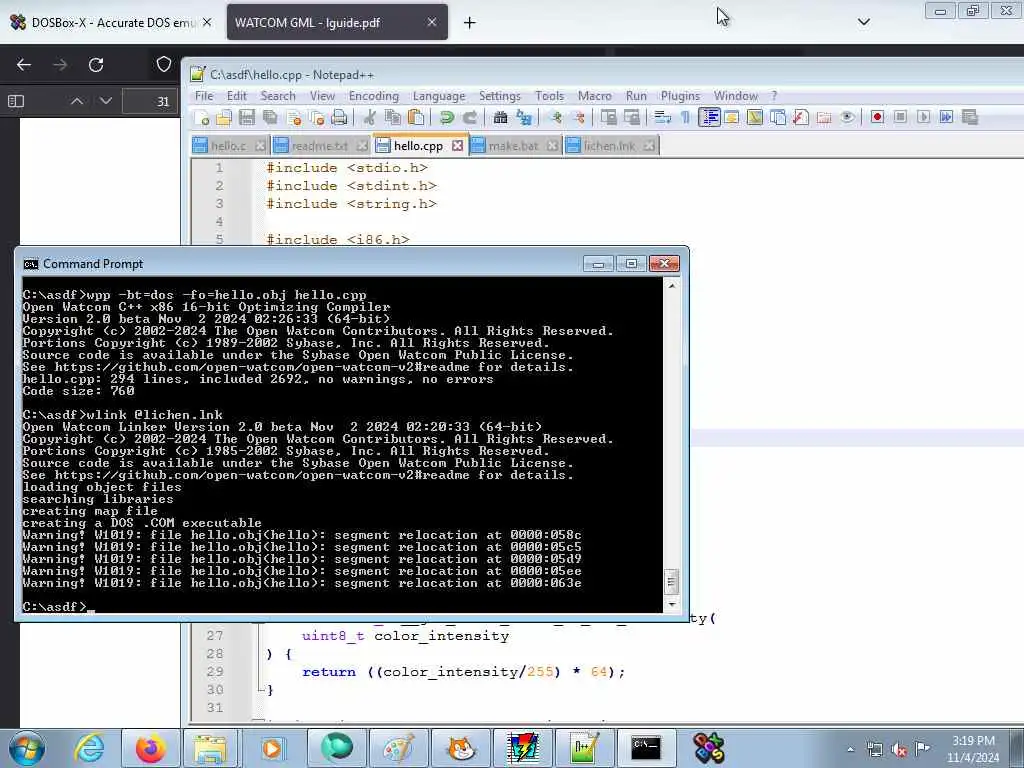Image resolution: width=1024 pixels, height=768 pixels.
Task: Click Command Prompt scrollbar up arrow
Action: point(671,286)
